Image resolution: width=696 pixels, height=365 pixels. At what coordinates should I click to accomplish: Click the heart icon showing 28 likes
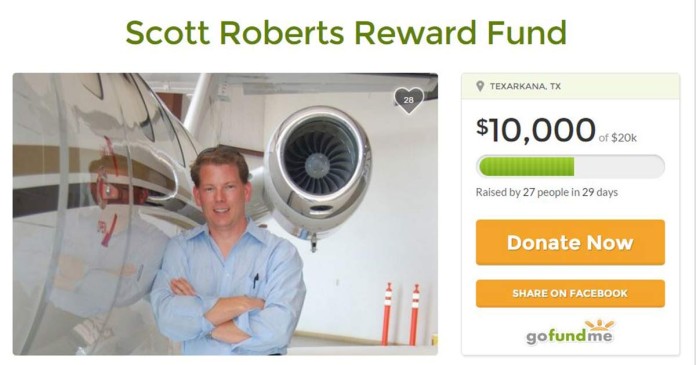click(x=408, y=100)
